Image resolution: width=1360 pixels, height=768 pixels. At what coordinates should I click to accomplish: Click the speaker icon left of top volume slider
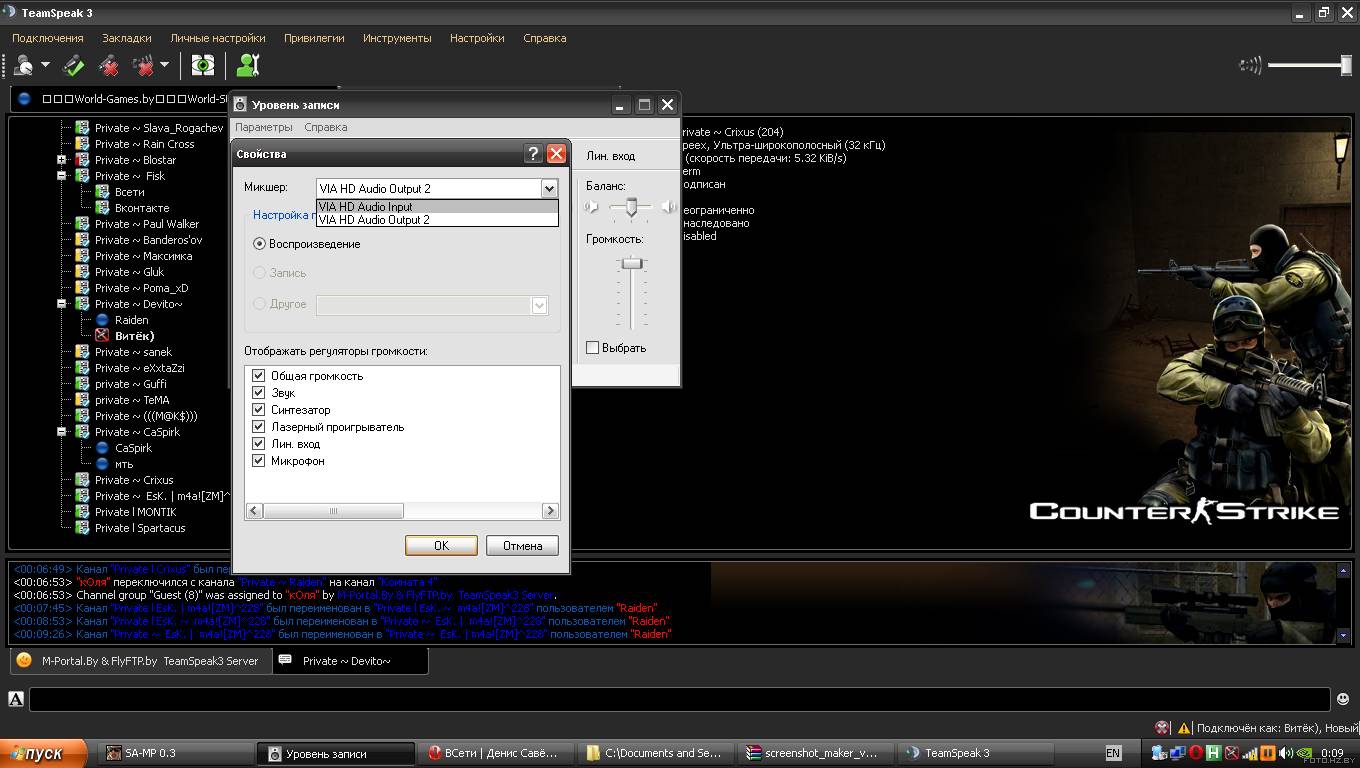(x=1250, y=66)
